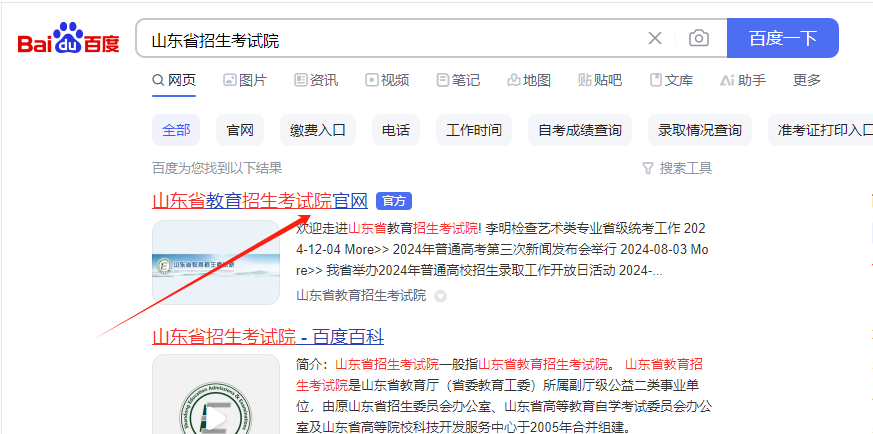
Task: Open image search via camera icon
Action: point(699,38)
